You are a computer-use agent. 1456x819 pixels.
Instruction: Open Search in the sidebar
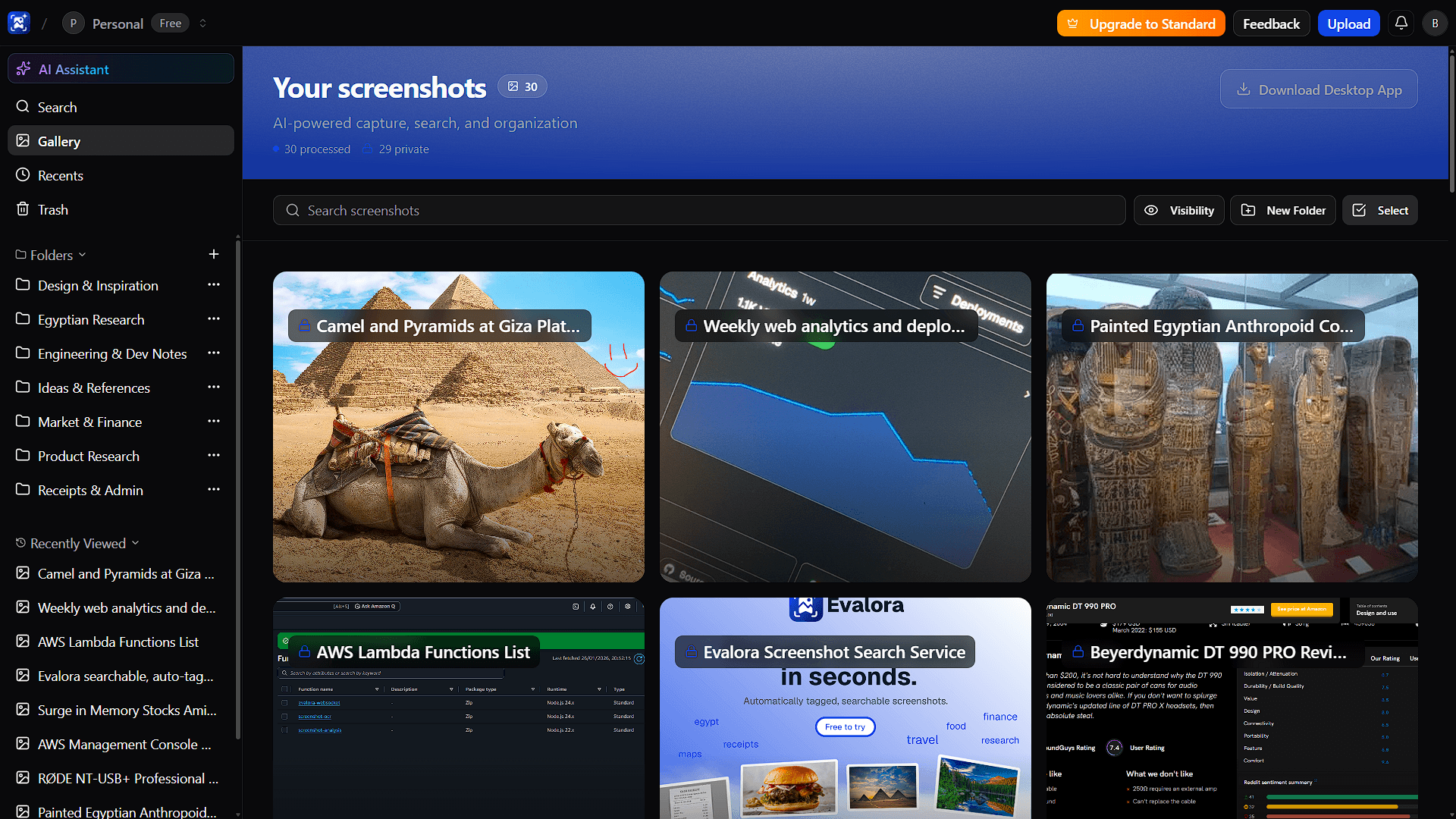click(x=57, y=107)
